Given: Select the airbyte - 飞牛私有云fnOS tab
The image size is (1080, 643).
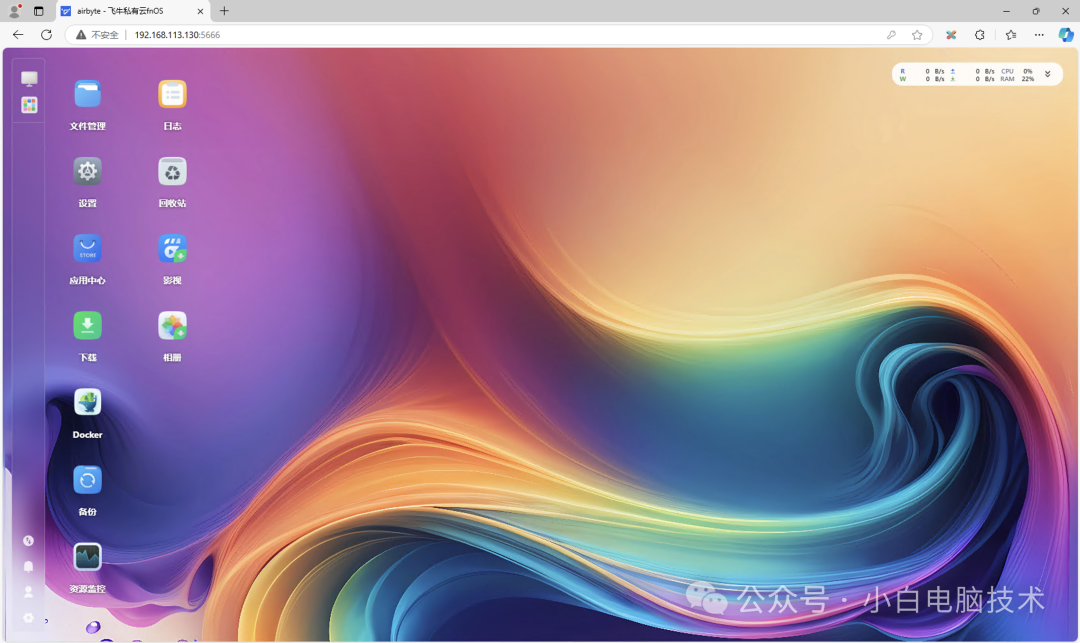Looking at the screenshot, I should (131, 11).
